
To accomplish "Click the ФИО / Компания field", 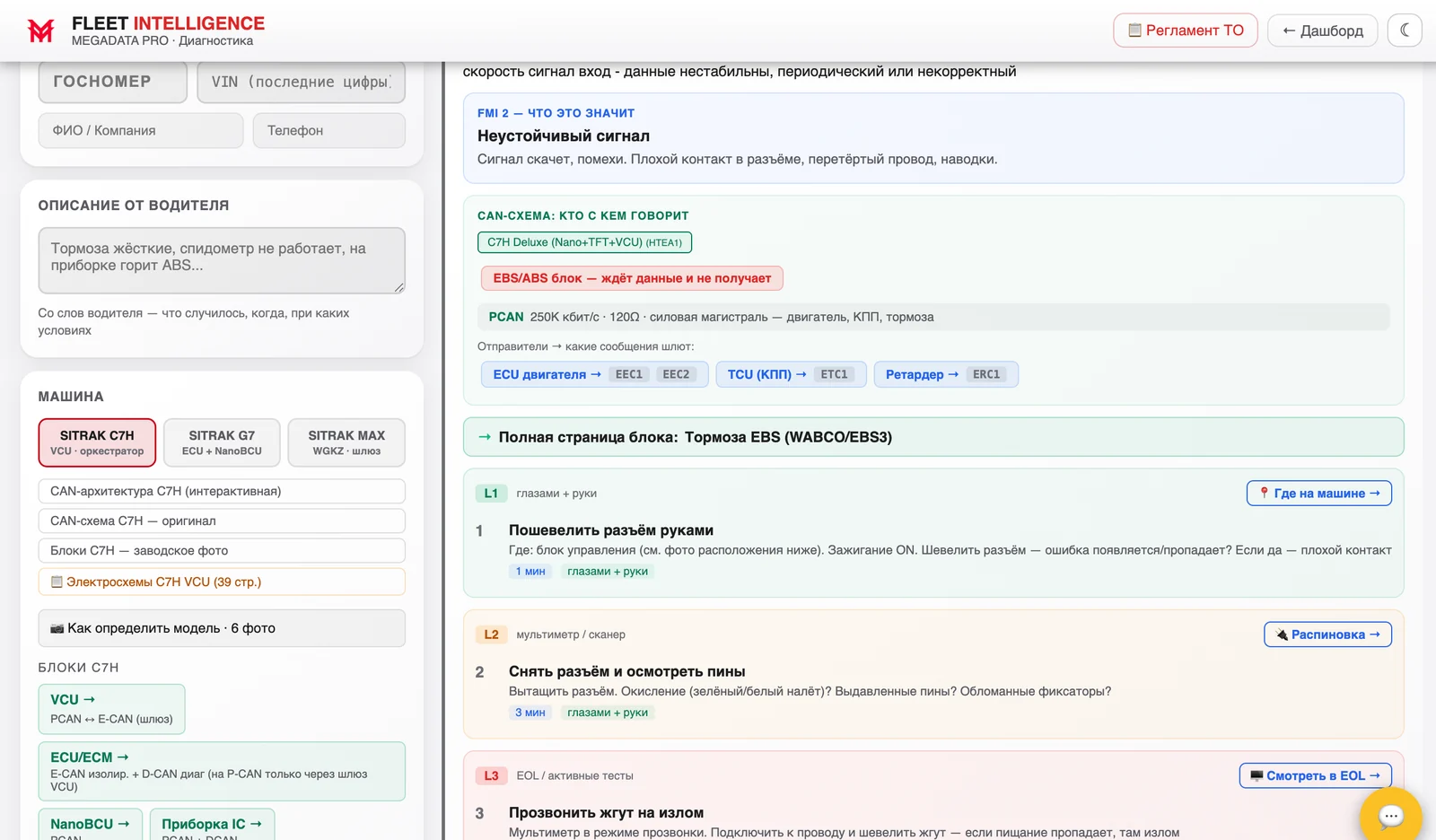I will pyautogui.click(x=141, y=130).
